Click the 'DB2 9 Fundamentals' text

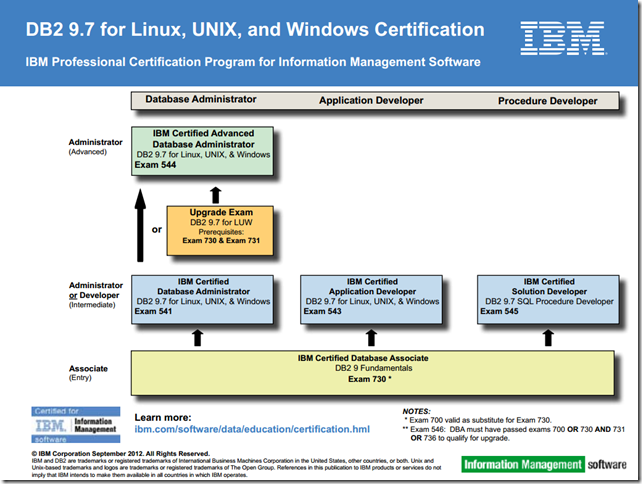(x=373, y=368)
